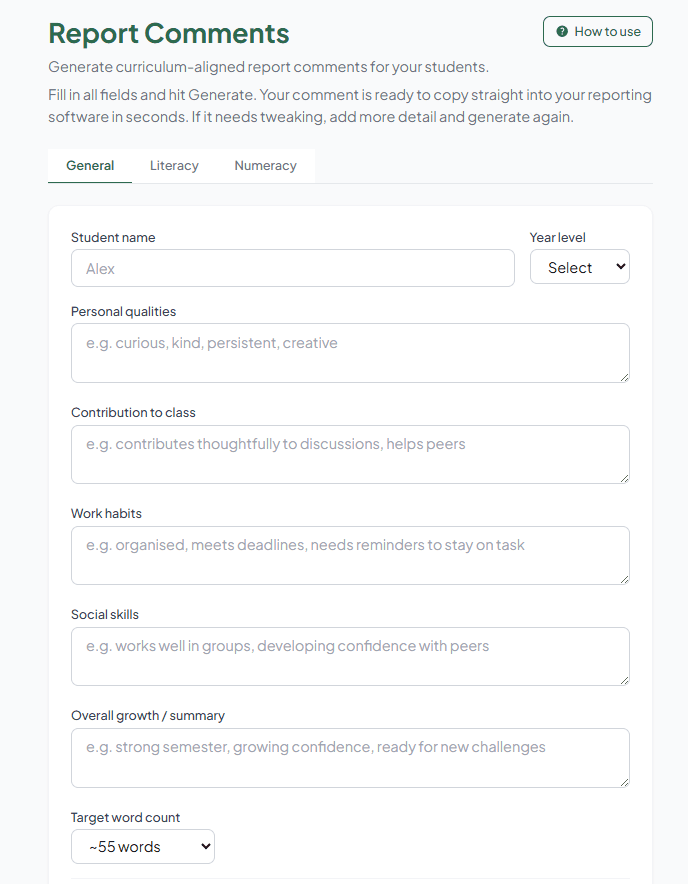Image resolution: width=688 pixels, height=884 pixels.
Task: Click the resize grip on Social skills box
Action: click(x=625, y=679)
